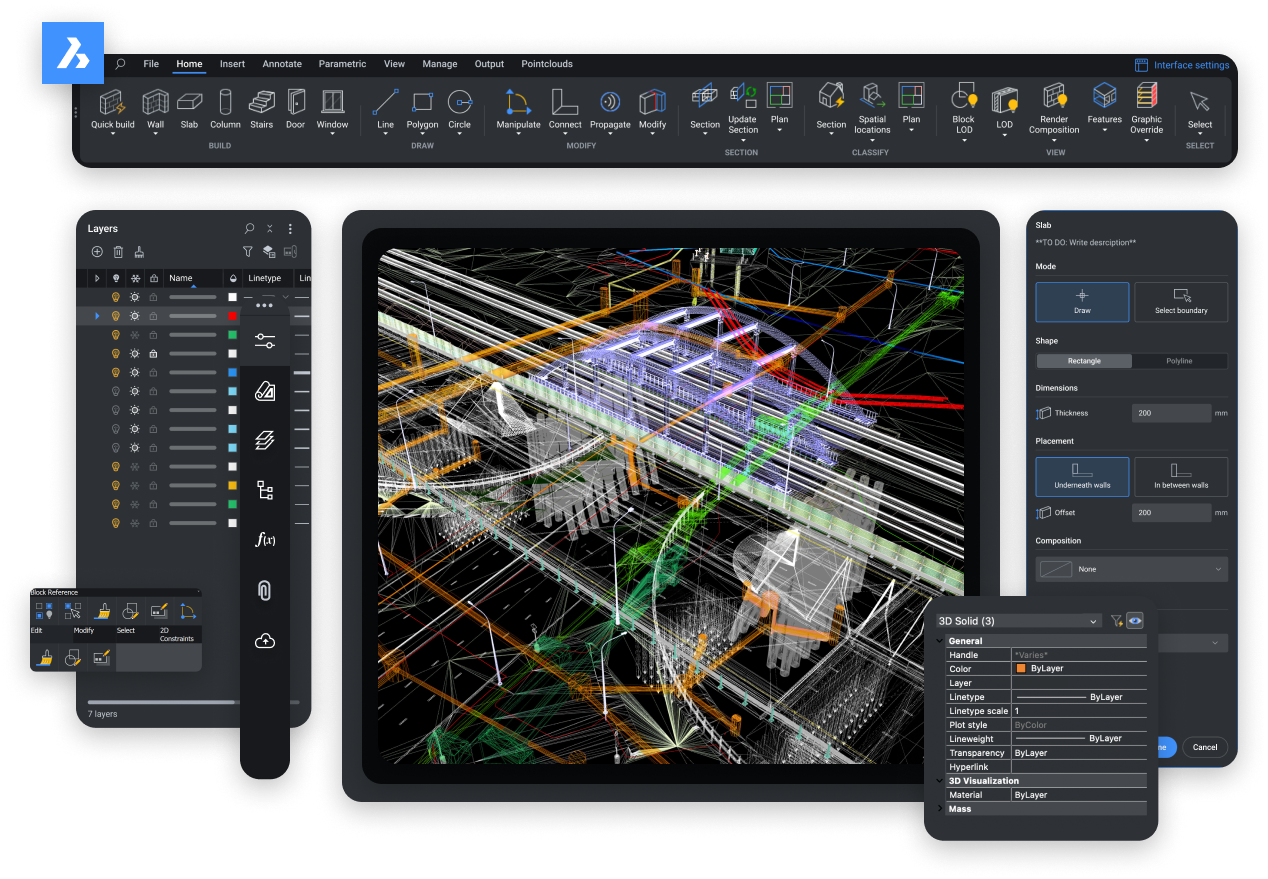Open the Composition dropdown showing None
Viewport: 1268px width, 879px height.
pyautogui.click(x=1131, y=568)
